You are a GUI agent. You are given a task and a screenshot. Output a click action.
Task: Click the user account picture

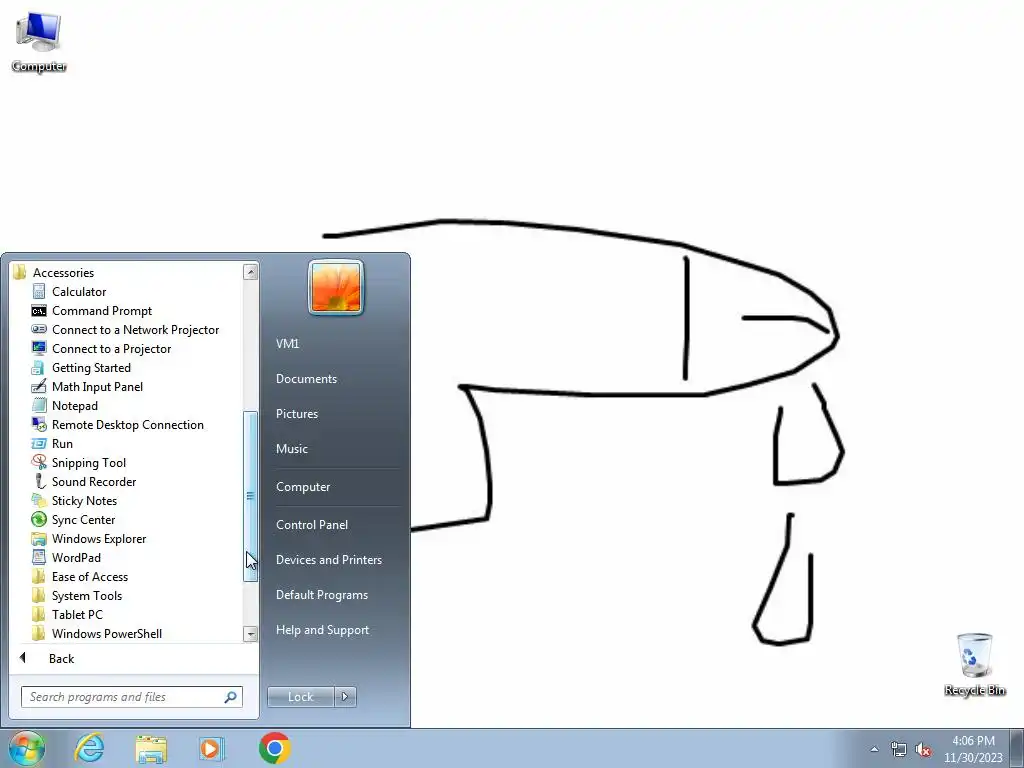coord(336,287)
